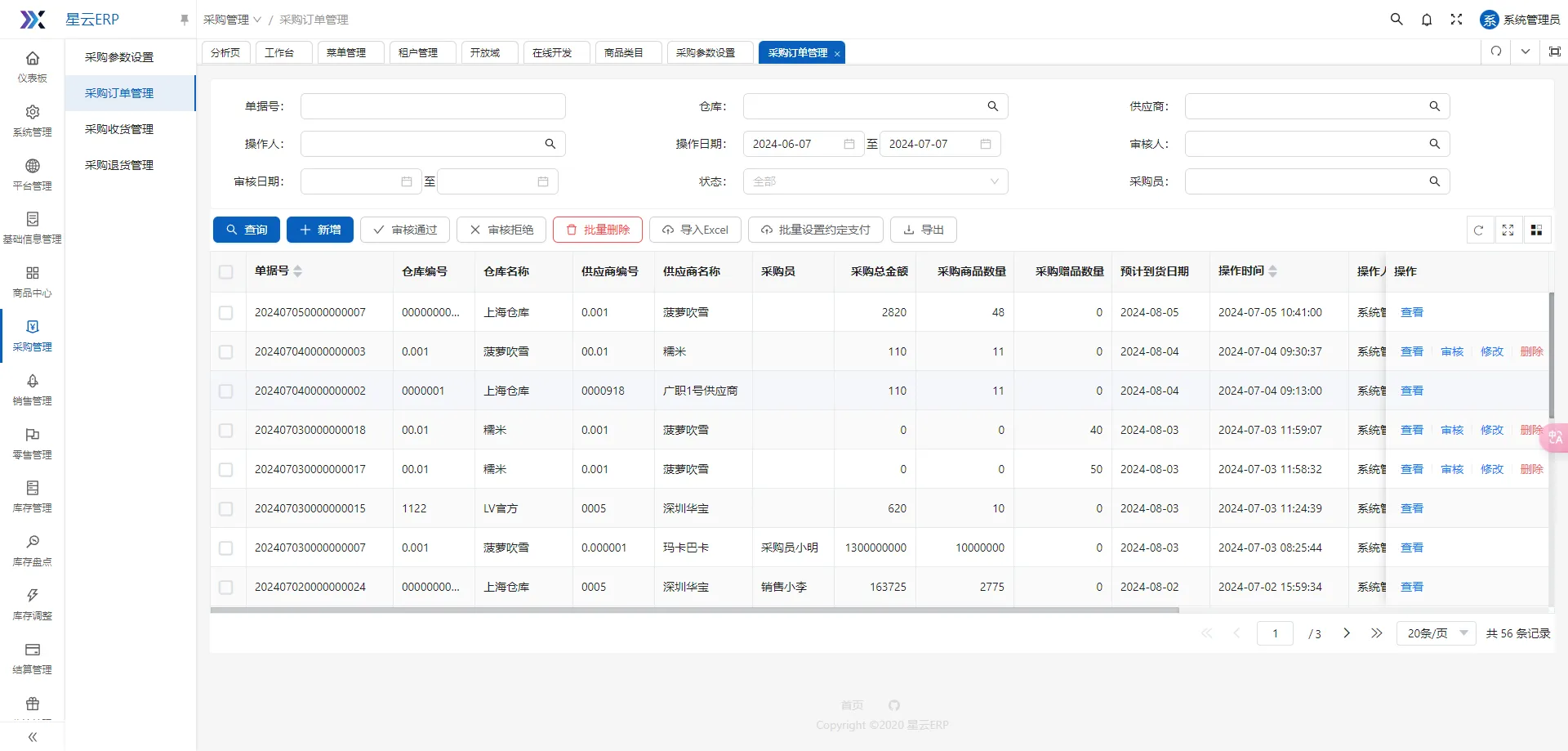
Task: Pin the sidebar menu with the pin icon
Action: point(185,20)
